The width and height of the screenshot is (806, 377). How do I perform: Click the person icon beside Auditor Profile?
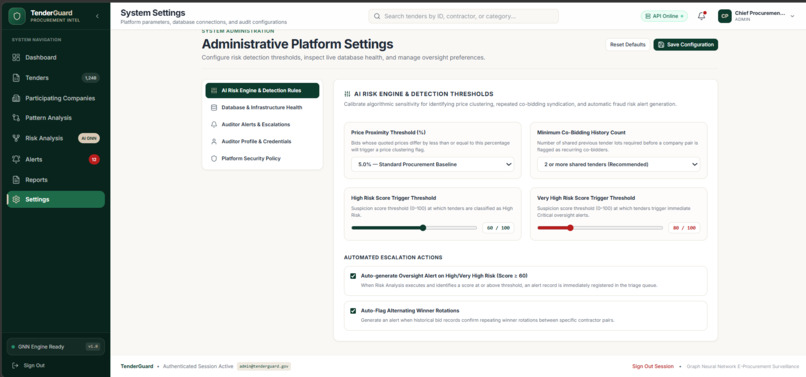pos(214,141)
